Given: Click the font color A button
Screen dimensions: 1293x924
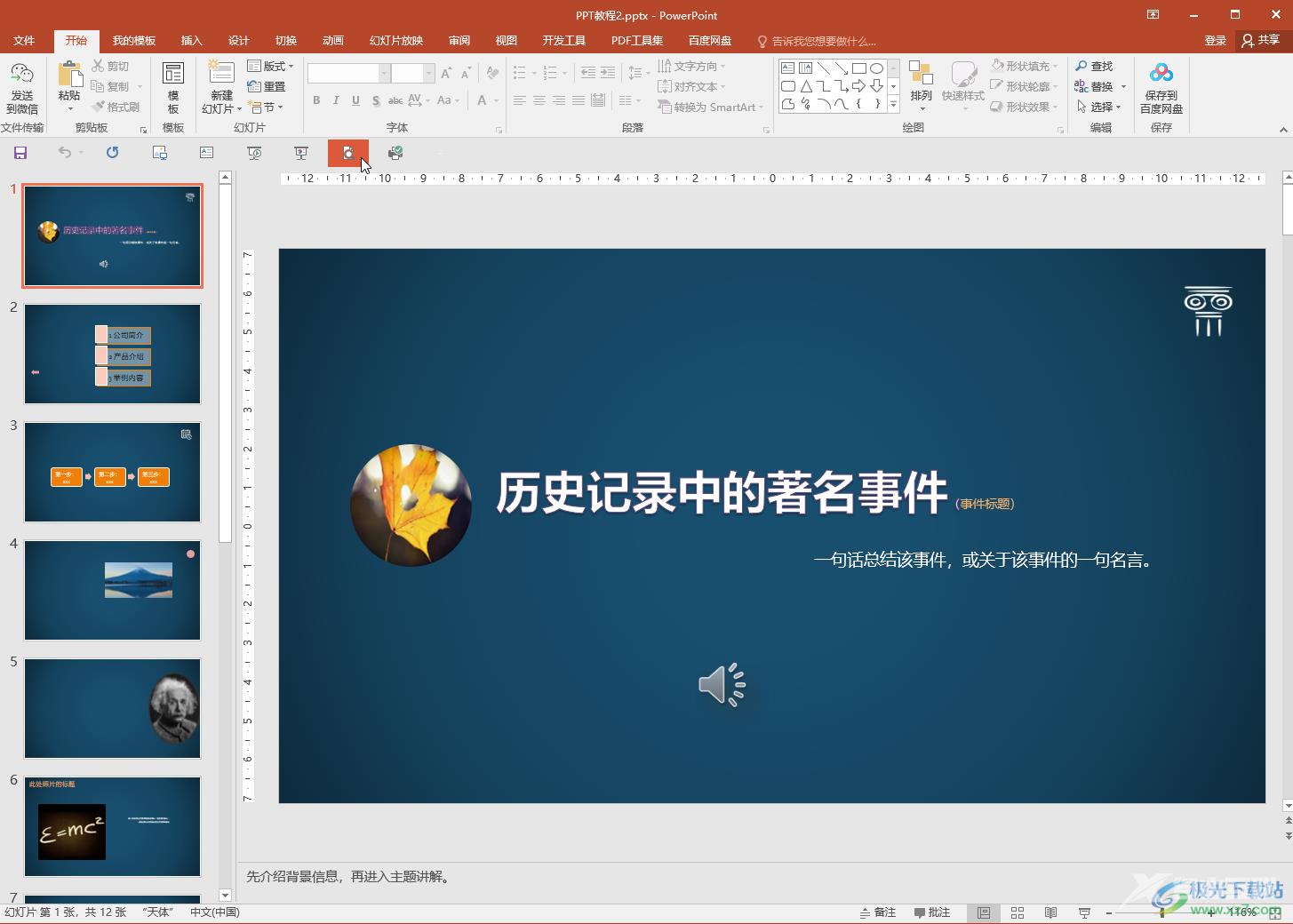Looking at the screenshot, I should 482,100.
